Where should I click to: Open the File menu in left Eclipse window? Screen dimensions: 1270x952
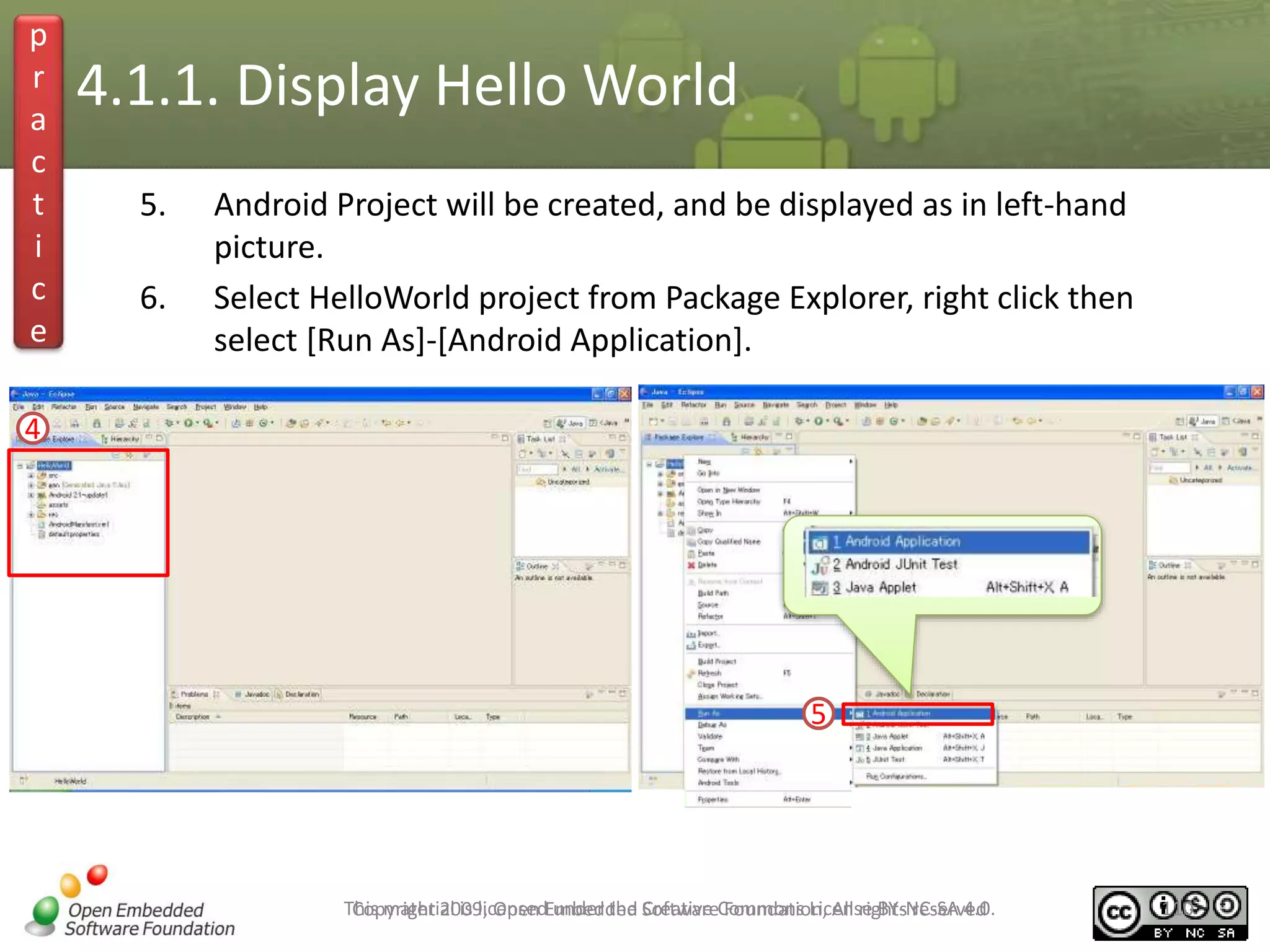19,407
